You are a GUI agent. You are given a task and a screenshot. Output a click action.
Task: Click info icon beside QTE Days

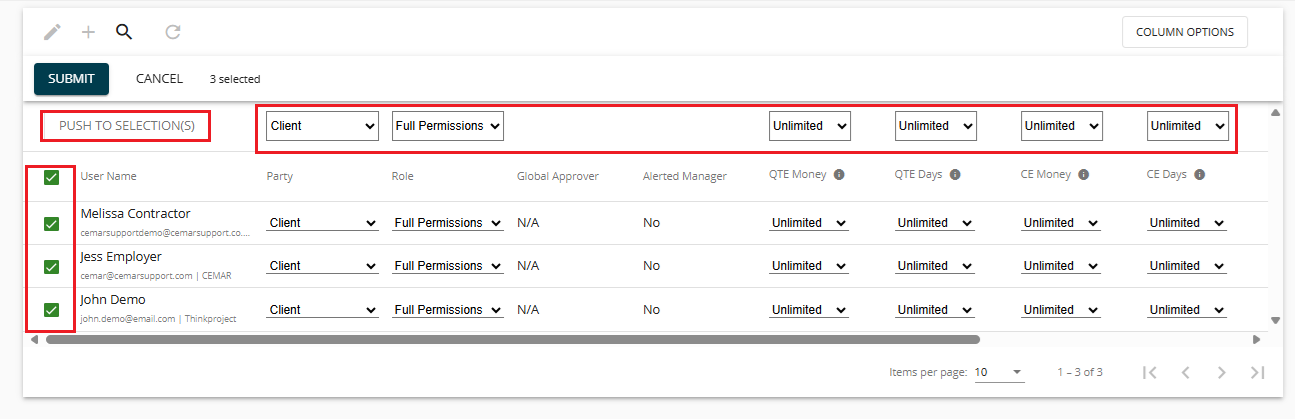(955, 175)
